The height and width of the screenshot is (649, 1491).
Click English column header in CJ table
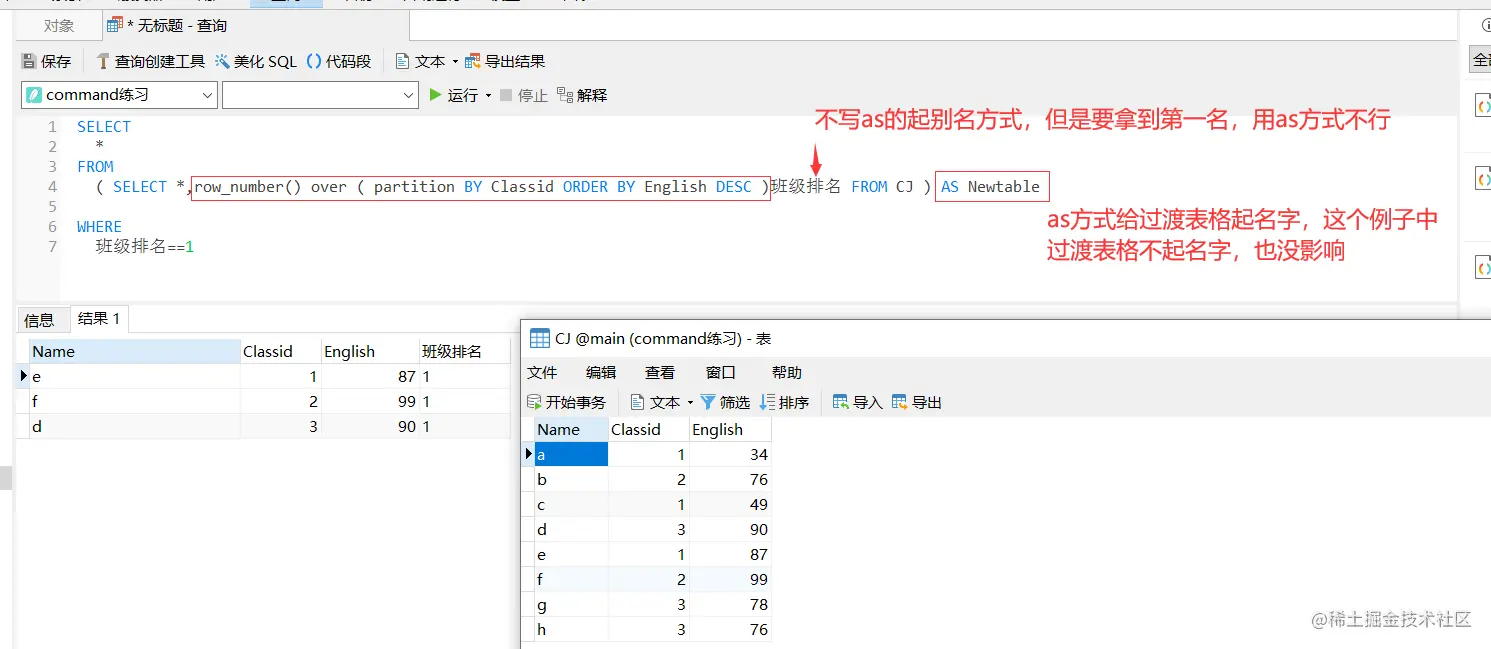tap(730, 429)
